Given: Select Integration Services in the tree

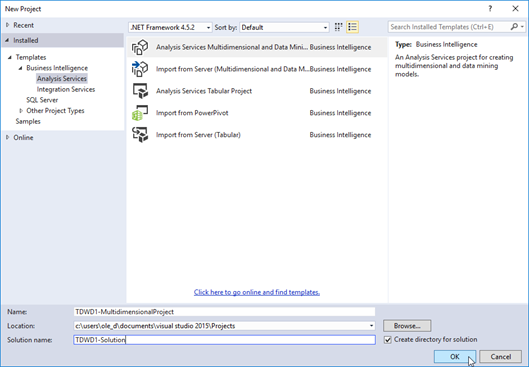Looking at the screenshot, I should point(66,89).
